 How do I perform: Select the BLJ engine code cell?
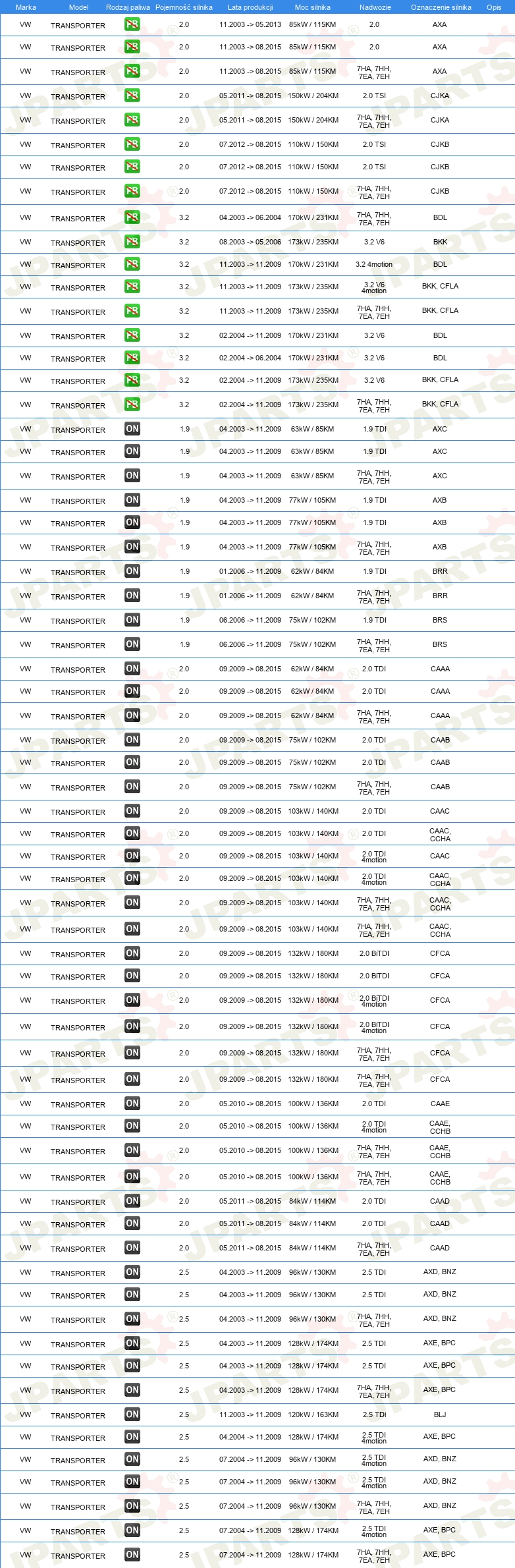click(x=440, y=1414)
